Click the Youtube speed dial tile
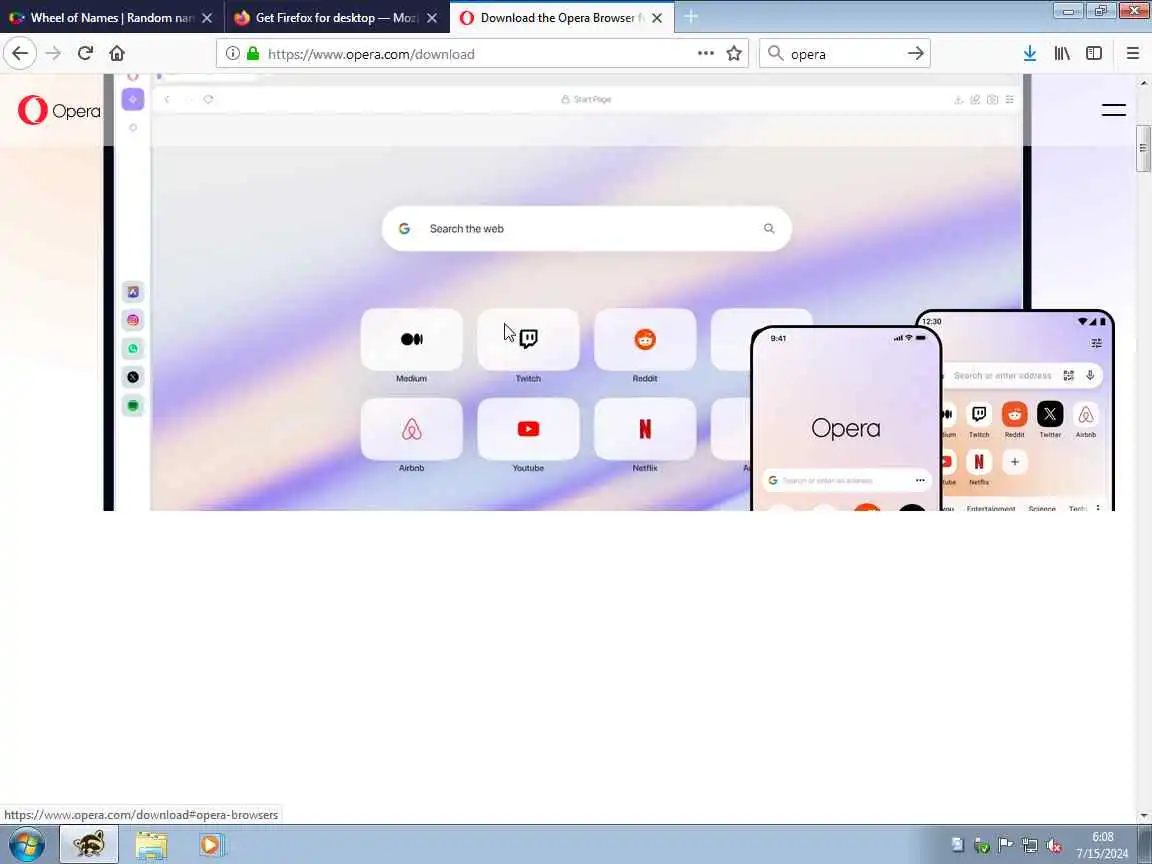The image size is (1152, 864). [x=528, y=429]
